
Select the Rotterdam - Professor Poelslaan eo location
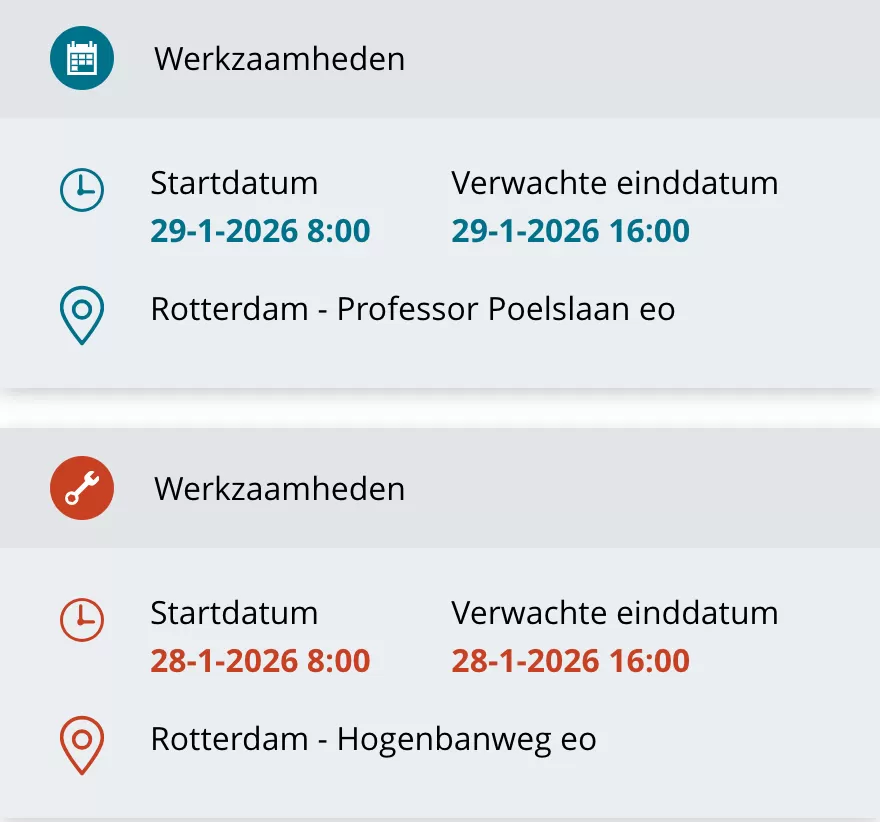(x=412, y=309)
